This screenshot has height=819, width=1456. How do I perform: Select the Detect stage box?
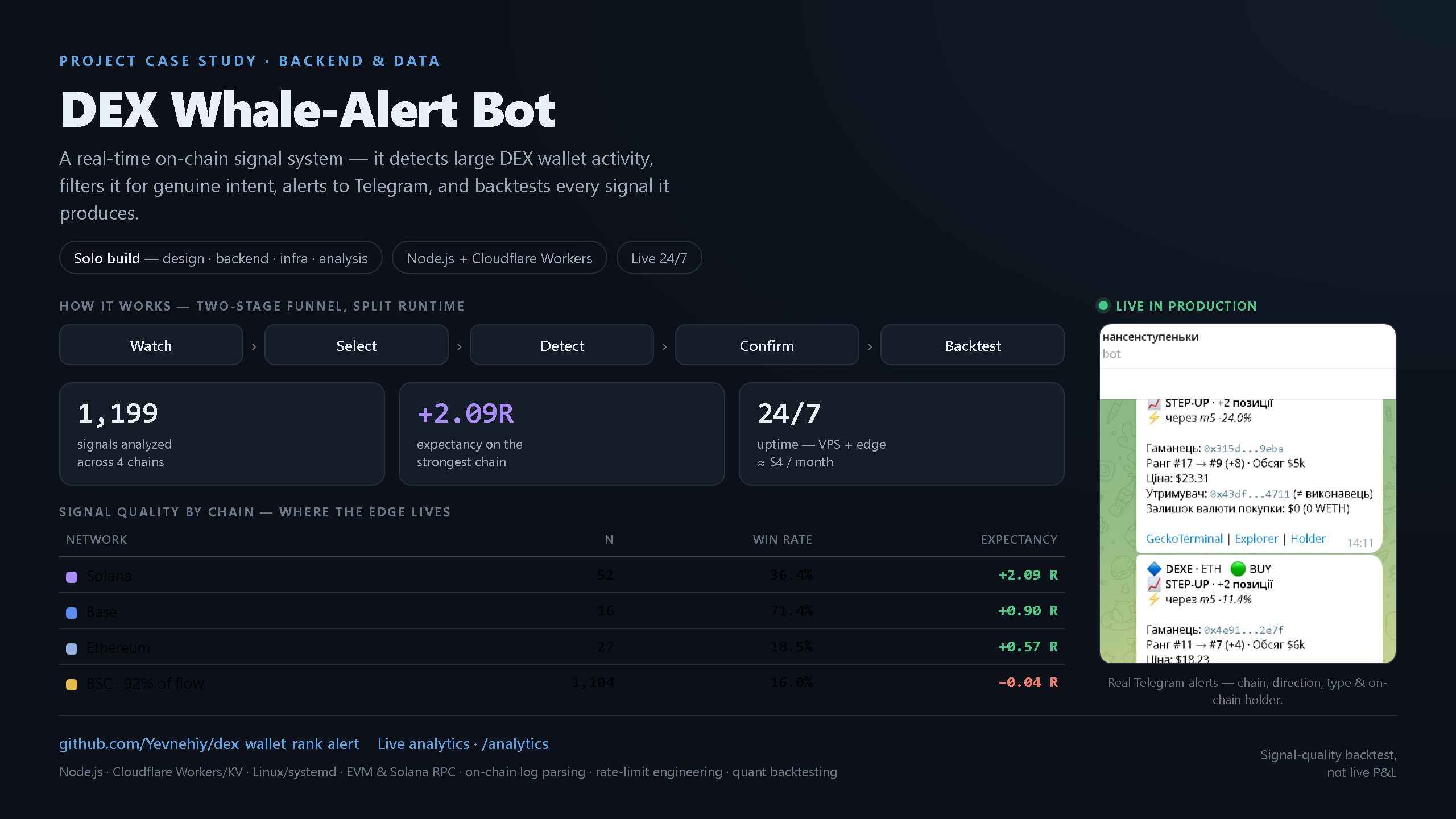point(562,345)
